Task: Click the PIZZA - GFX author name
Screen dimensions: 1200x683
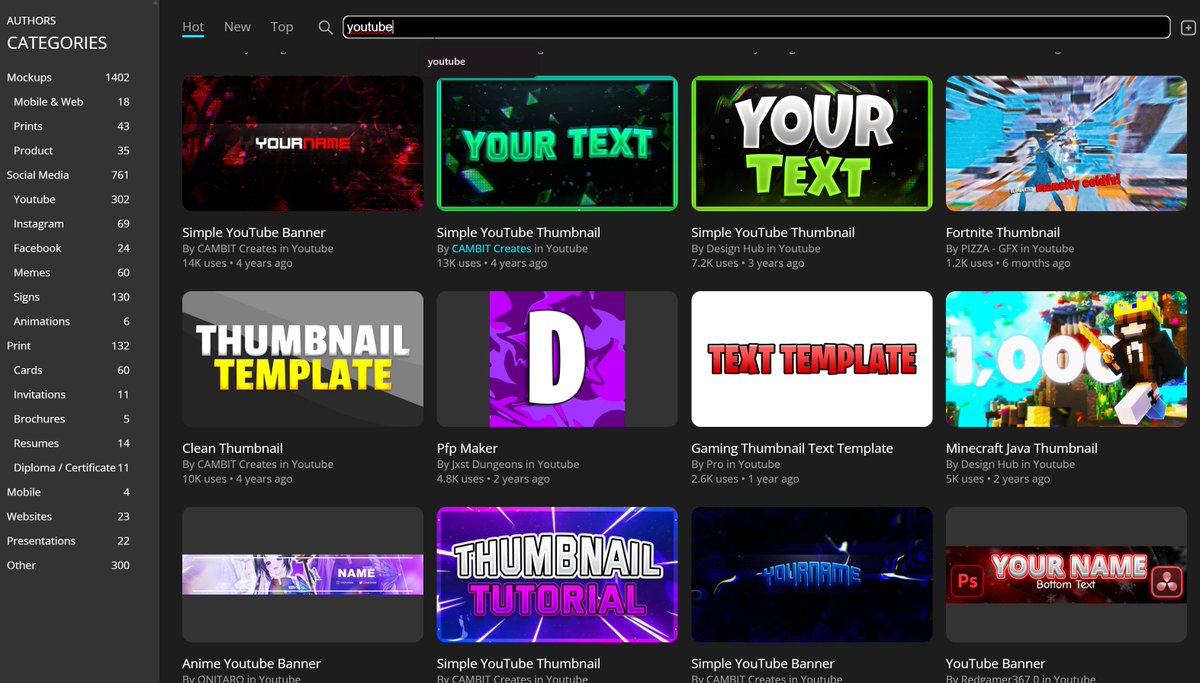Action: pyautogui.click(x=990, y=249)
